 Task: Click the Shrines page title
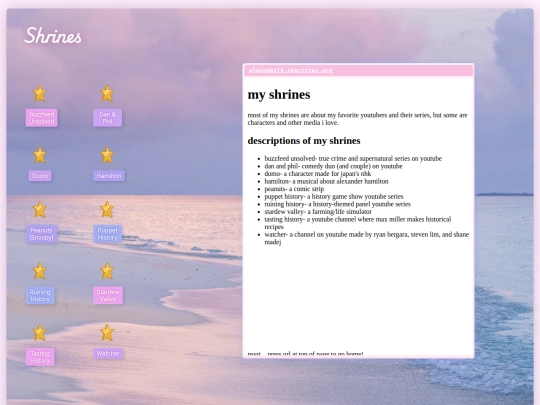tap(53, 35)
